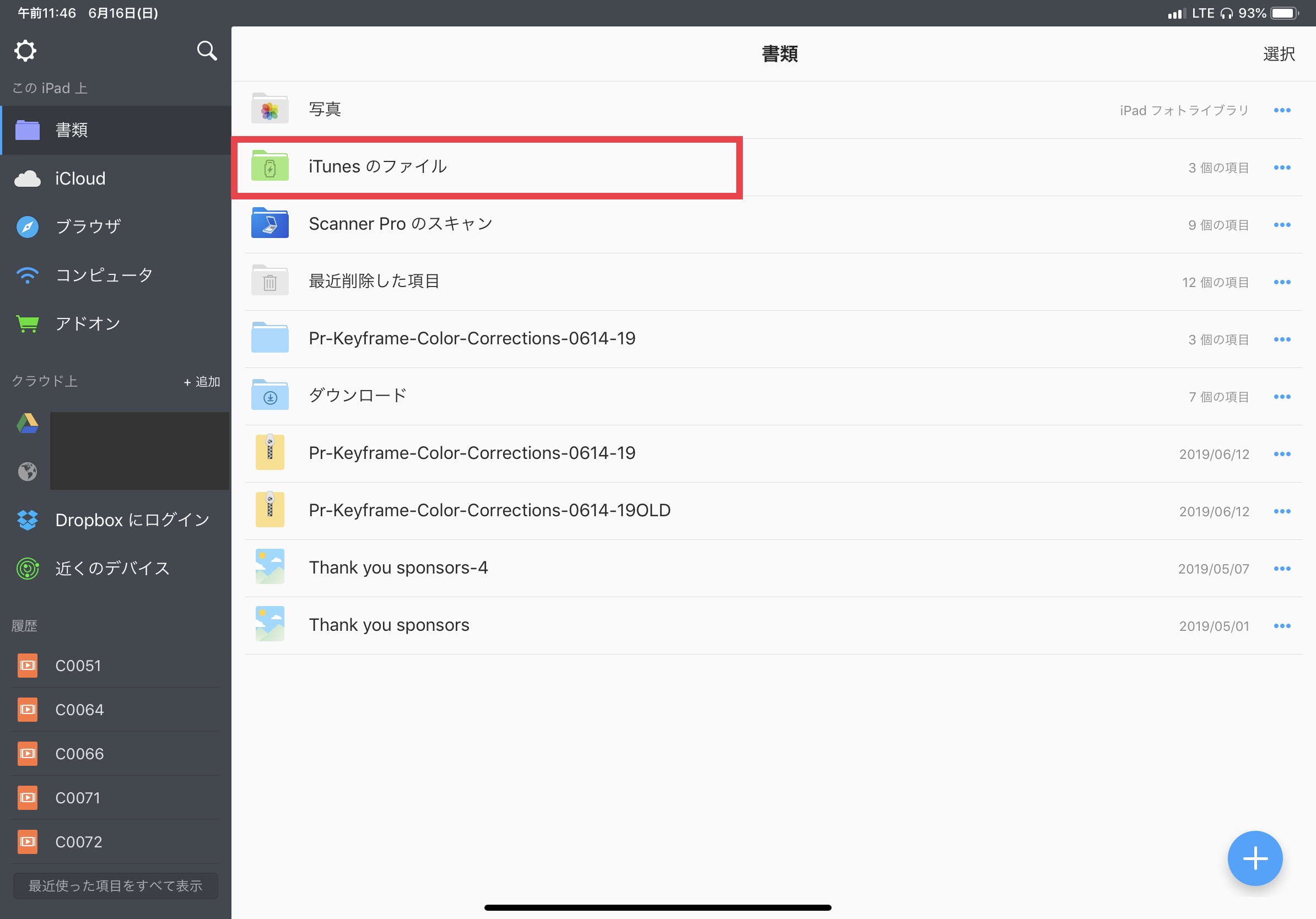Open the アドオン shopping cart item
The image size is (1316, 919).
point(87,324)
